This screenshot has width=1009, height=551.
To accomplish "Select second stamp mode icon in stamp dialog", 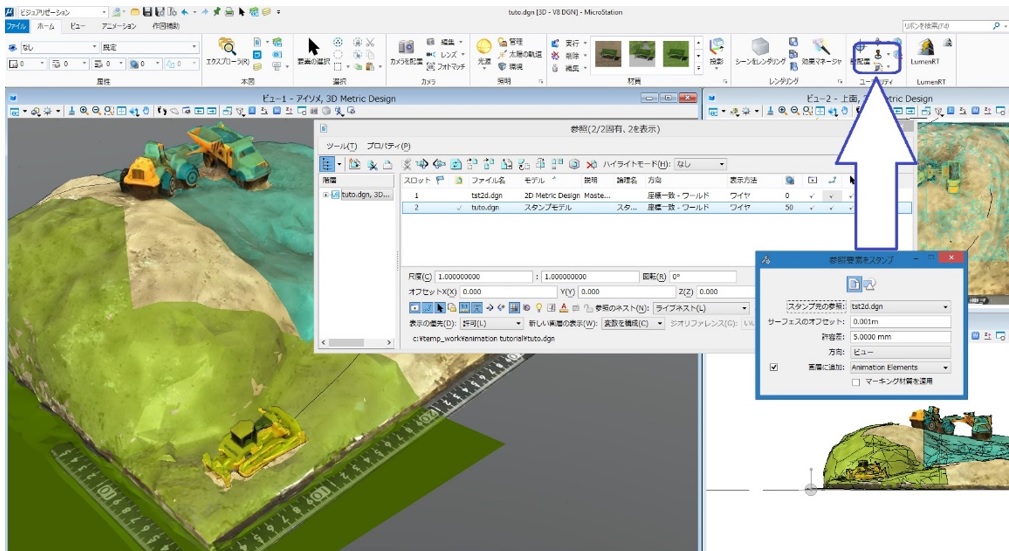I will [x=869, y=284].
